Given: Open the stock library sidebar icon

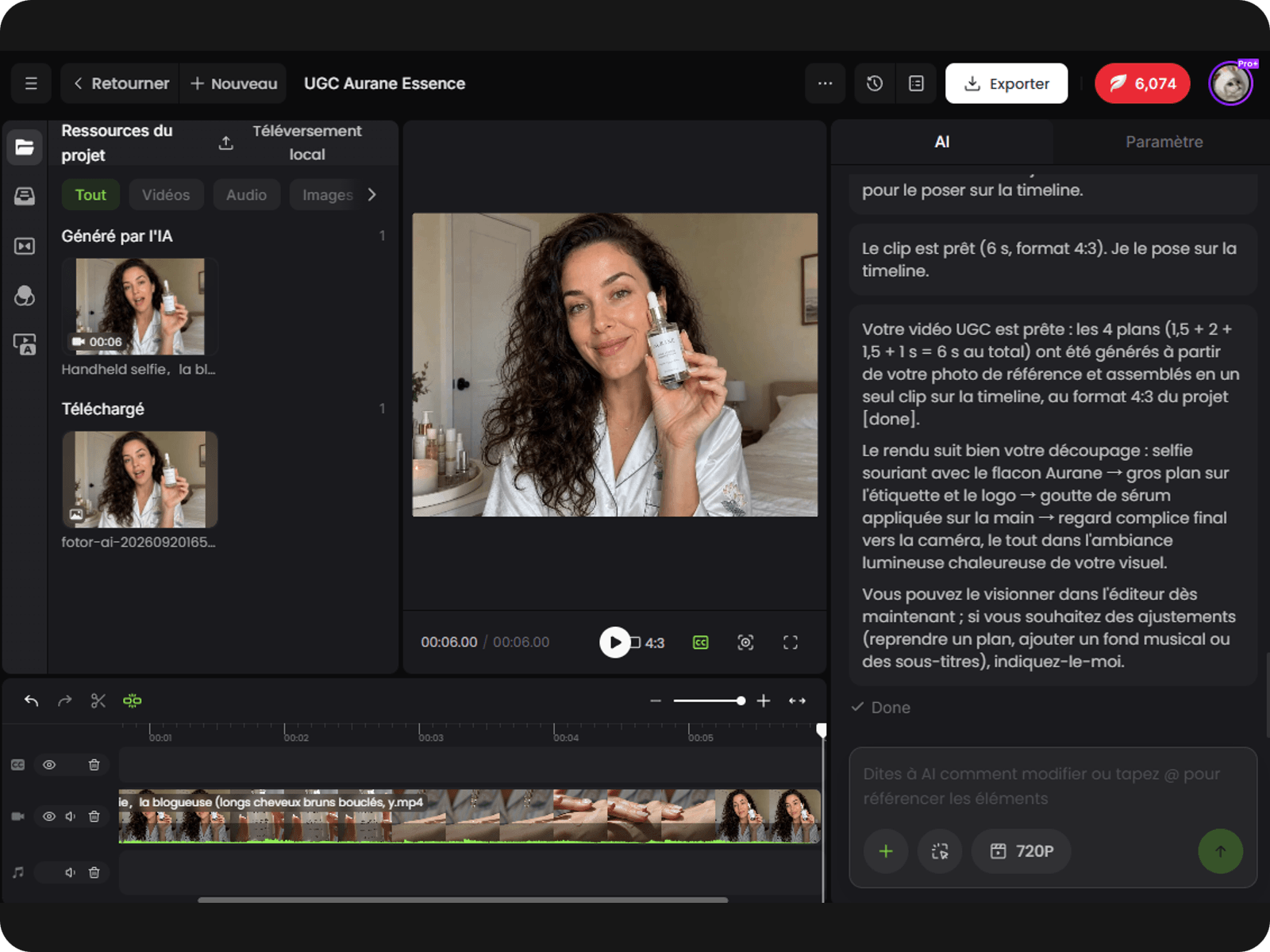Looking at the screenshot, I should [25, 196].
